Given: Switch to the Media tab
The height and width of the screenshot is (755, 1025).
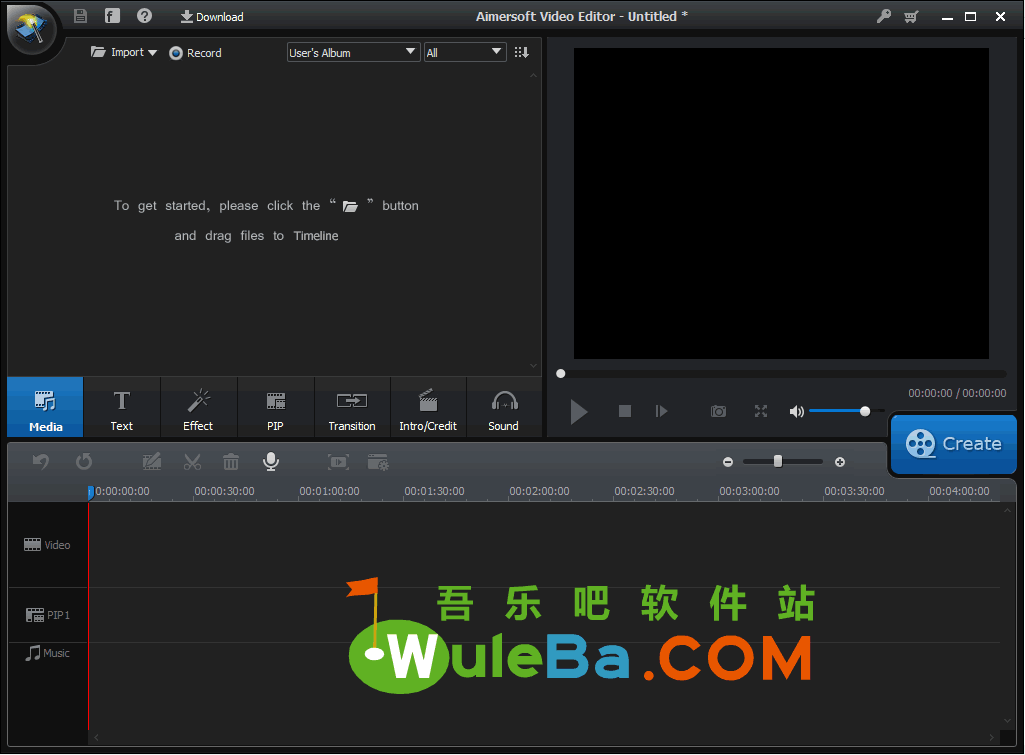Looking at the screenshot, I should coord(45,407).
